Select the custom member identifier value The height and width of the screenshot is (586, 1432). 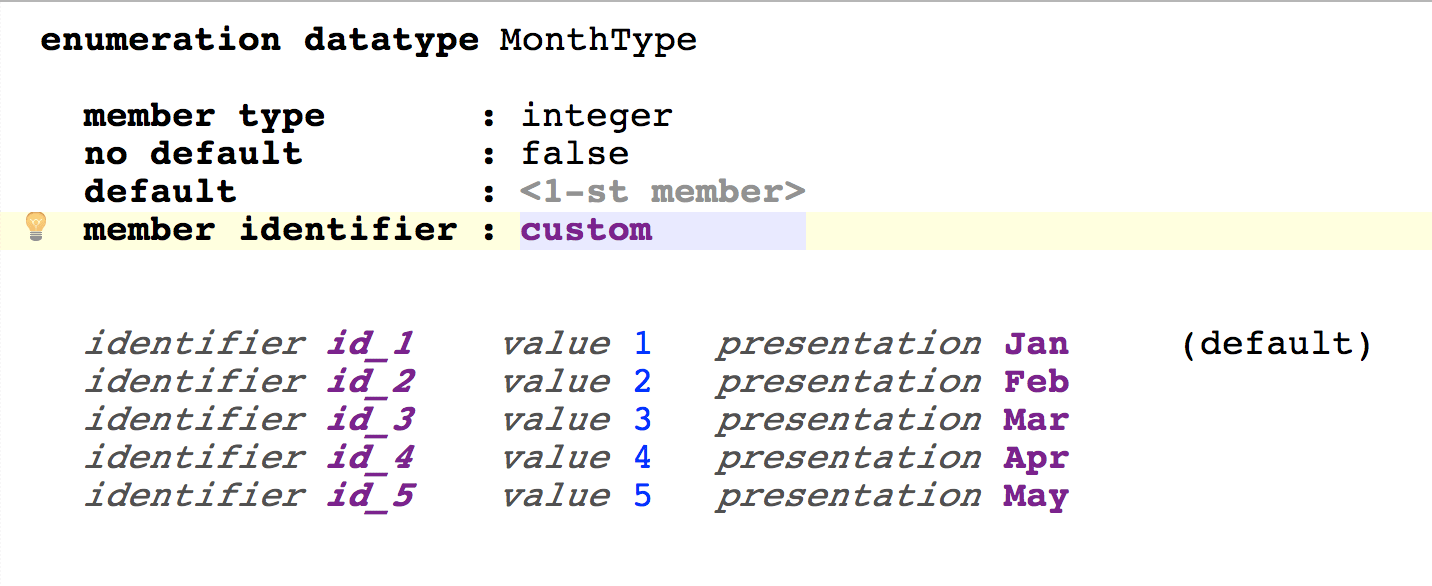coord(586,230)
